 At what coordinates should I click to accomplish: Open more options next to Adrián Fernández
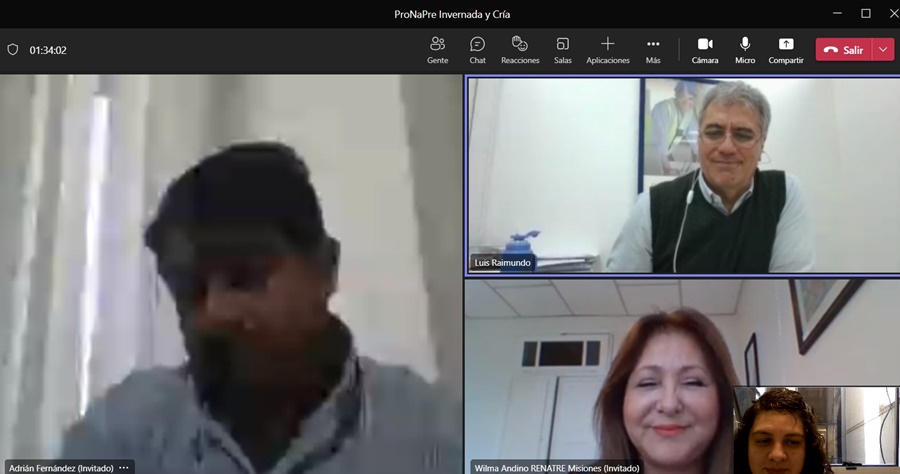pyautogui.click(x=124, y=467)
